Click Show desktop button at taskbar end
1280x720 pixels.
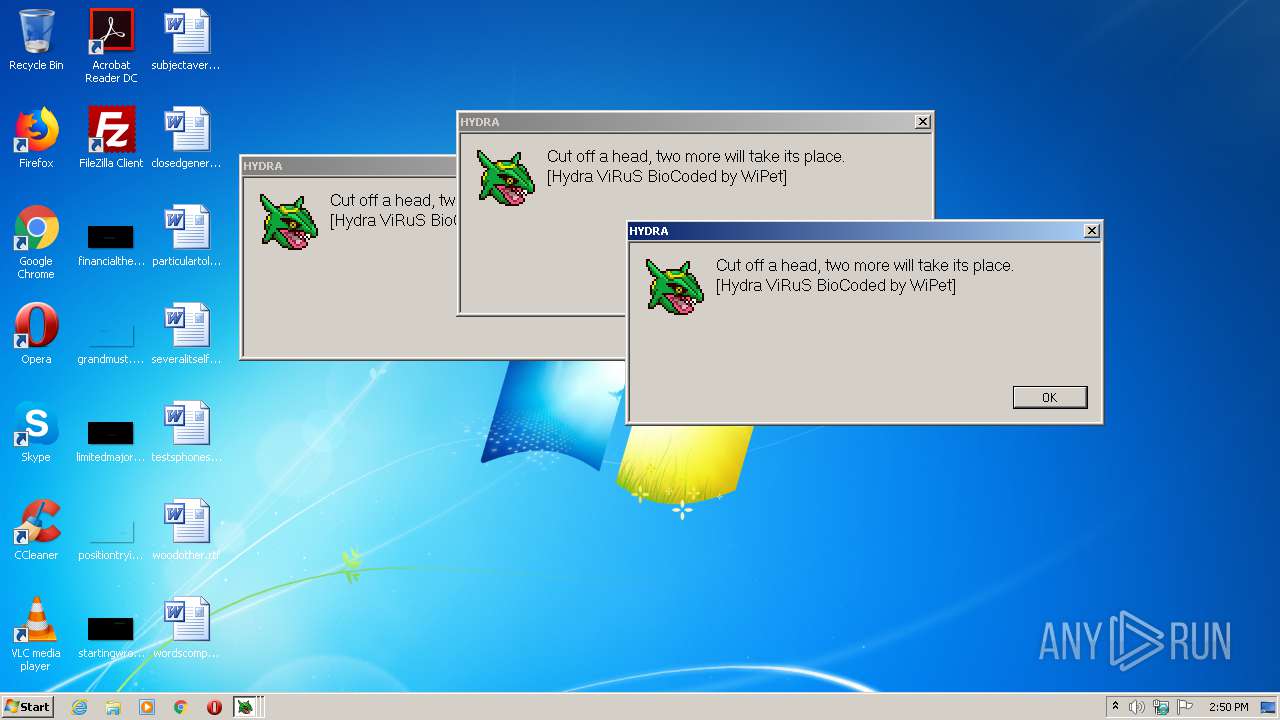click(1269, 707)
